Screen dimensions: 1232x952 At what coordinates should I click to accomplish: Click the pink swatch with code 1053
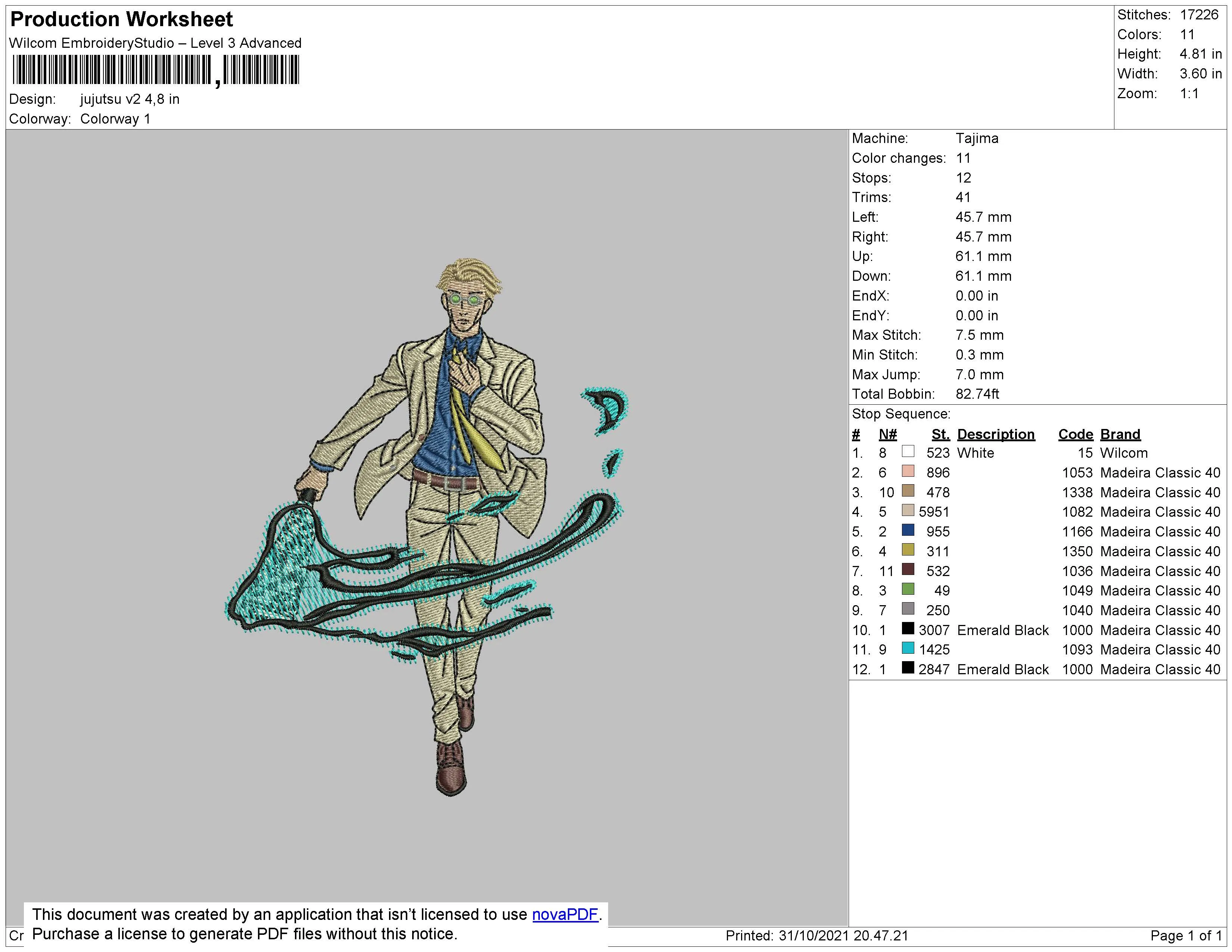click(908, 471)
